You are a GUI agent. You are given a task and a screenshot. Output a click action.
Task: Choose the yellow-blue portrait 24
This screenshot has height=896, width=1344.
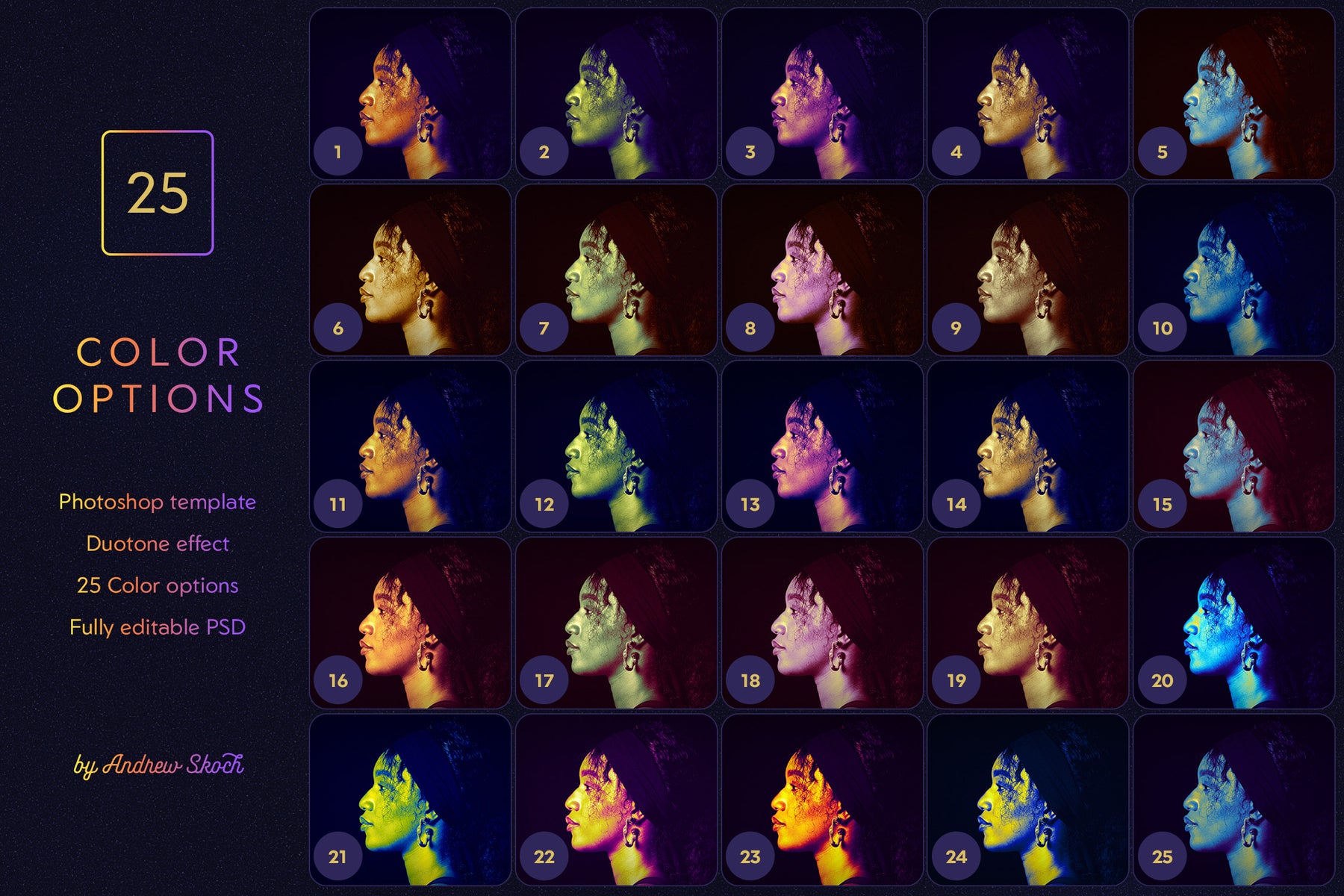(x=1028, y=799)
